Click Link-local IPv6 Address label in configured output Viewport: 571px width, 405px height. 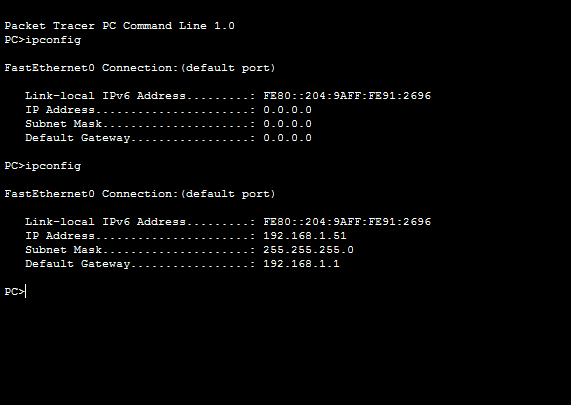point(105,222)
